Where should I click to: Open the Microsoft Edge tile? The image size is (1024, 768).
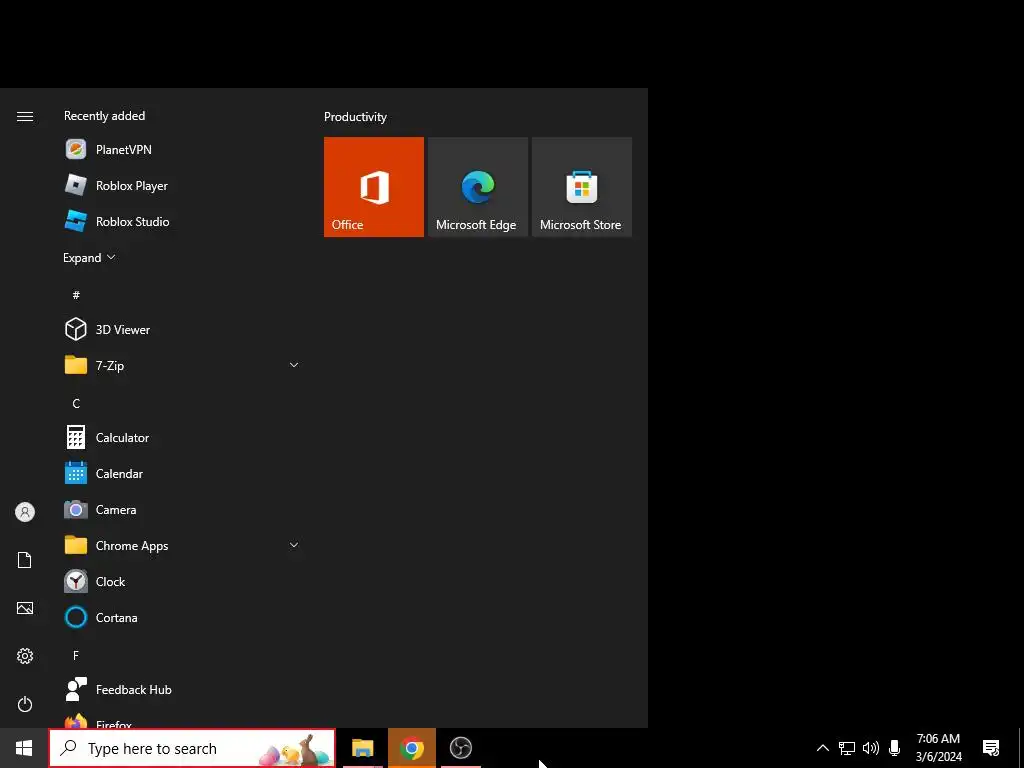pyautogui.click(x=477, y=187)
